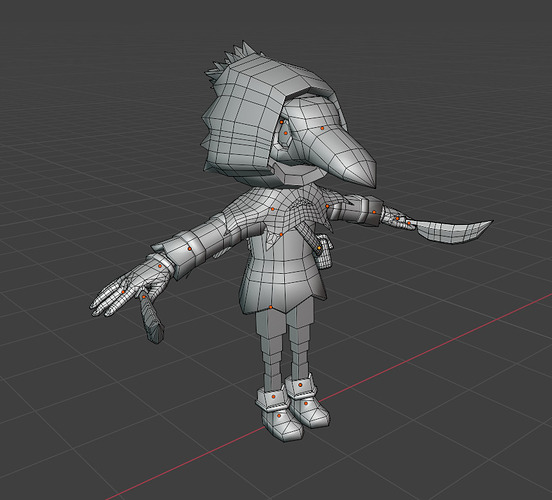The image size is (552, 500).
Task: Select the rear boot mesh
Action: pyautogui.click(x=307, y=401)
